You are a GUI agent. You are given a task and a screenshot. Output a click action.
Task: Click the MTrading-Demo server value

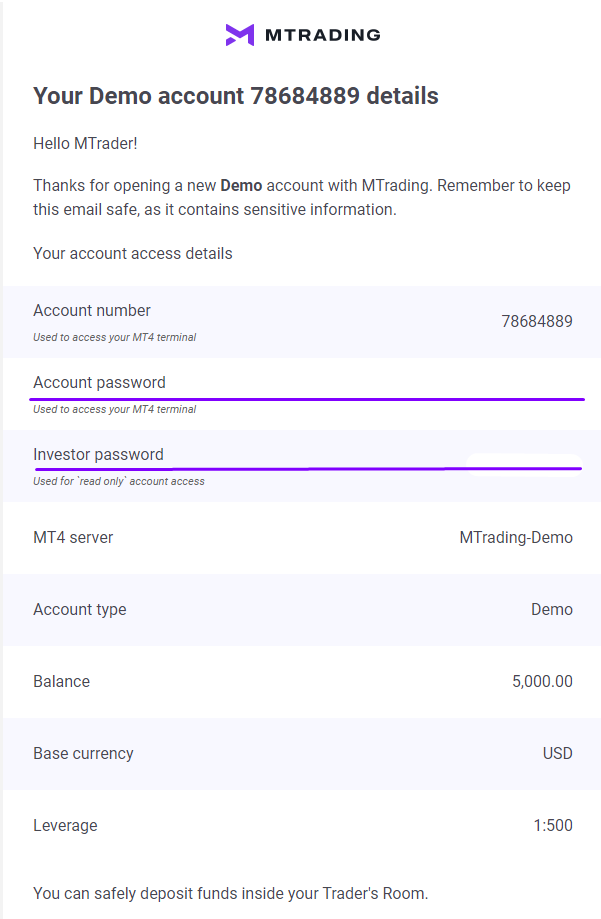[x=516, y=537]
